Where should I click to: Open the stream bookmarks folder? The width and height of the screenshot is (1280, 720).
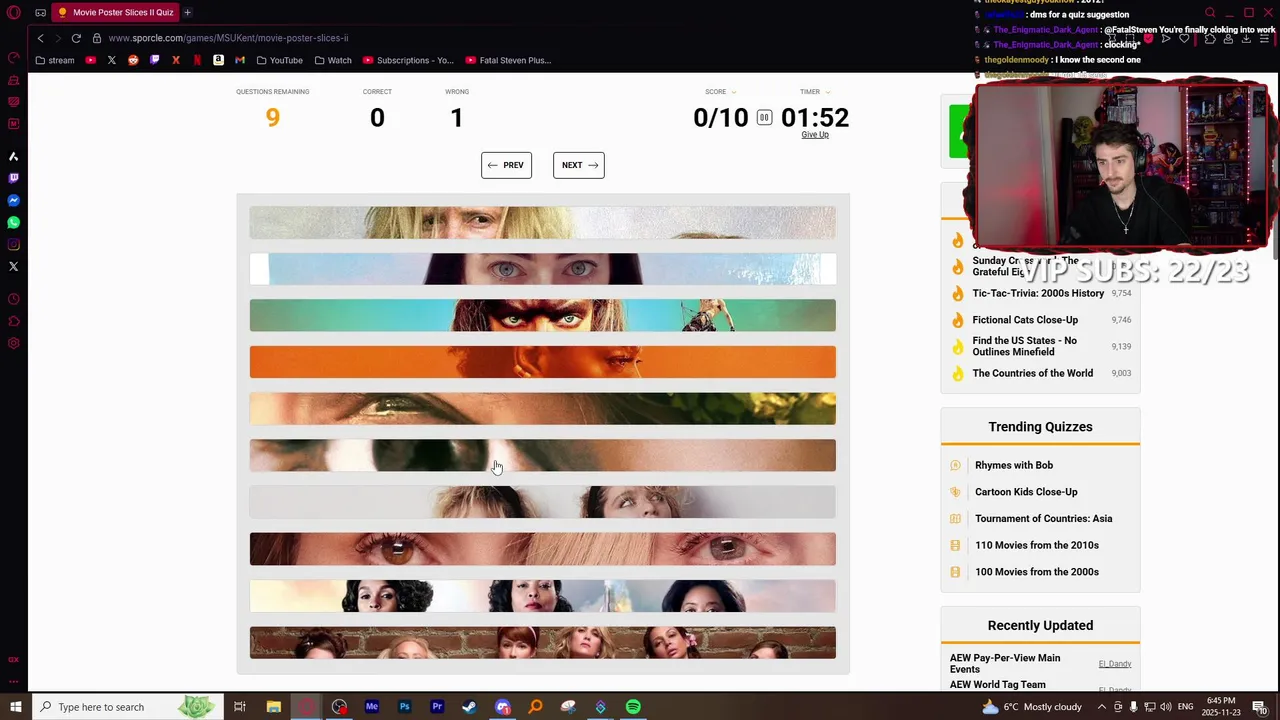point(54,60)
